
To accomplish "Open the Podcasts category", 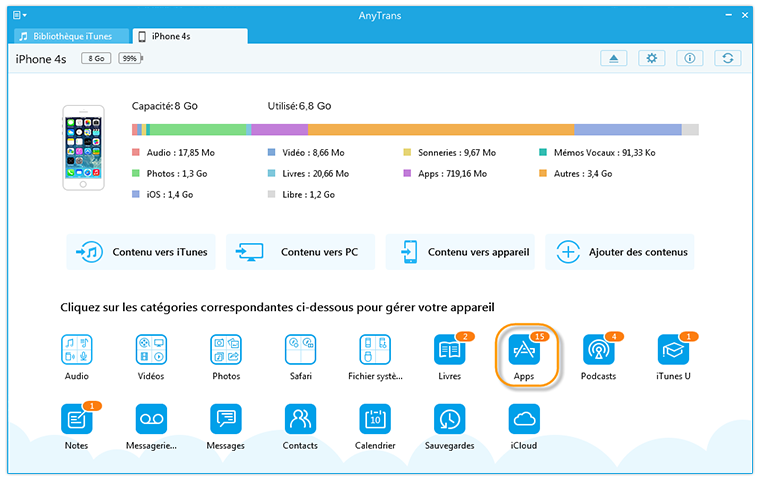I will point(599,350).
